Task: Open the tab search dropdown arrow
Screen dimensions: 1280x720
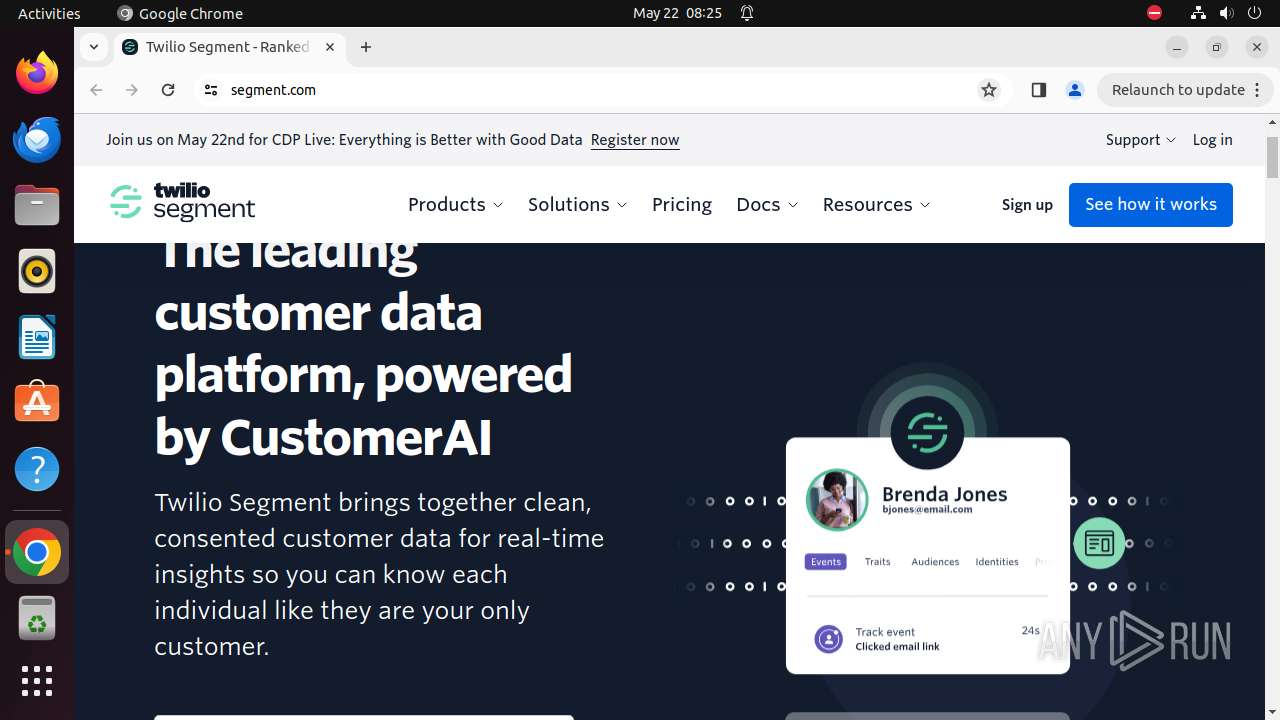Action: [93, 47]
